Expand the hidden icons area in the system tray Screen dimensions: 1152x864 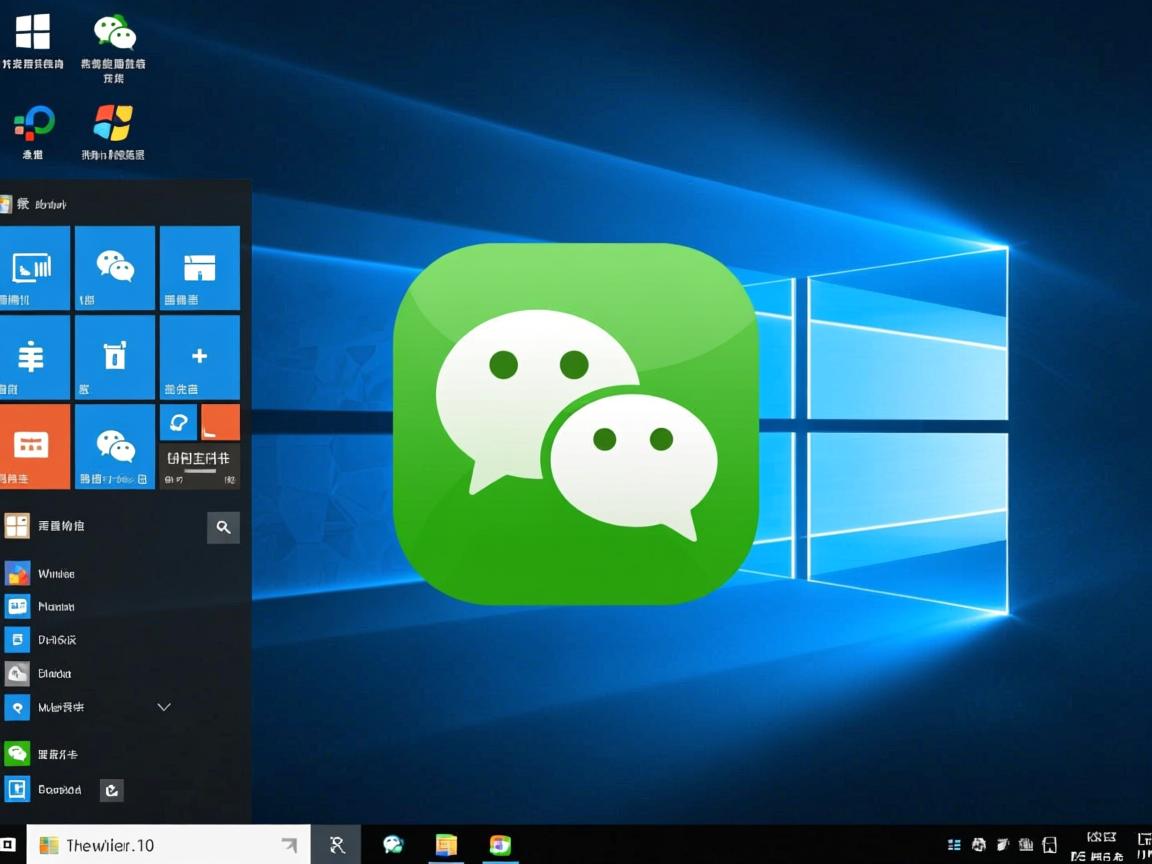(x=952, y=845)
